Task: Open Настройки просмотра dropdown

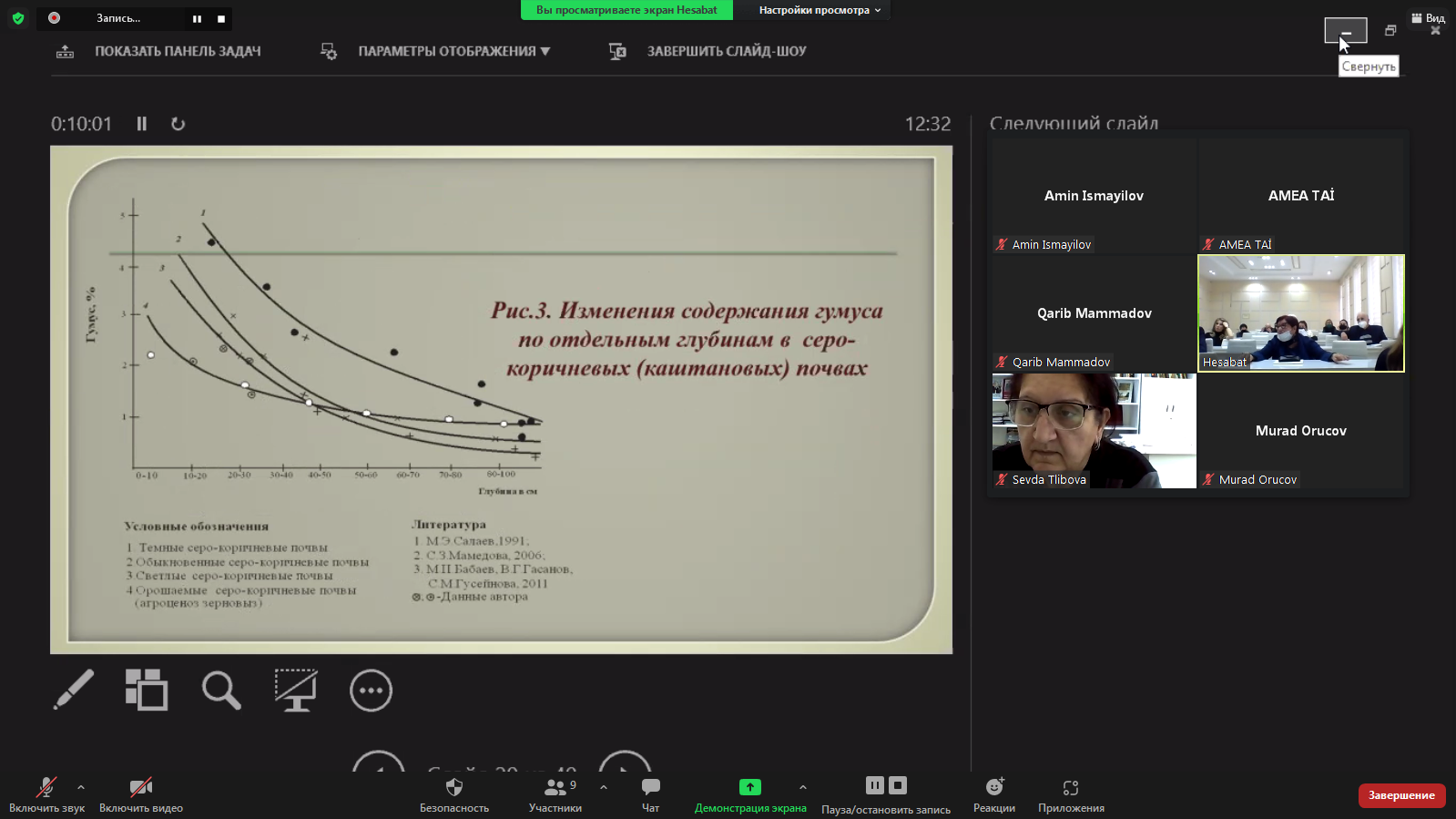Action: point(820,10)
